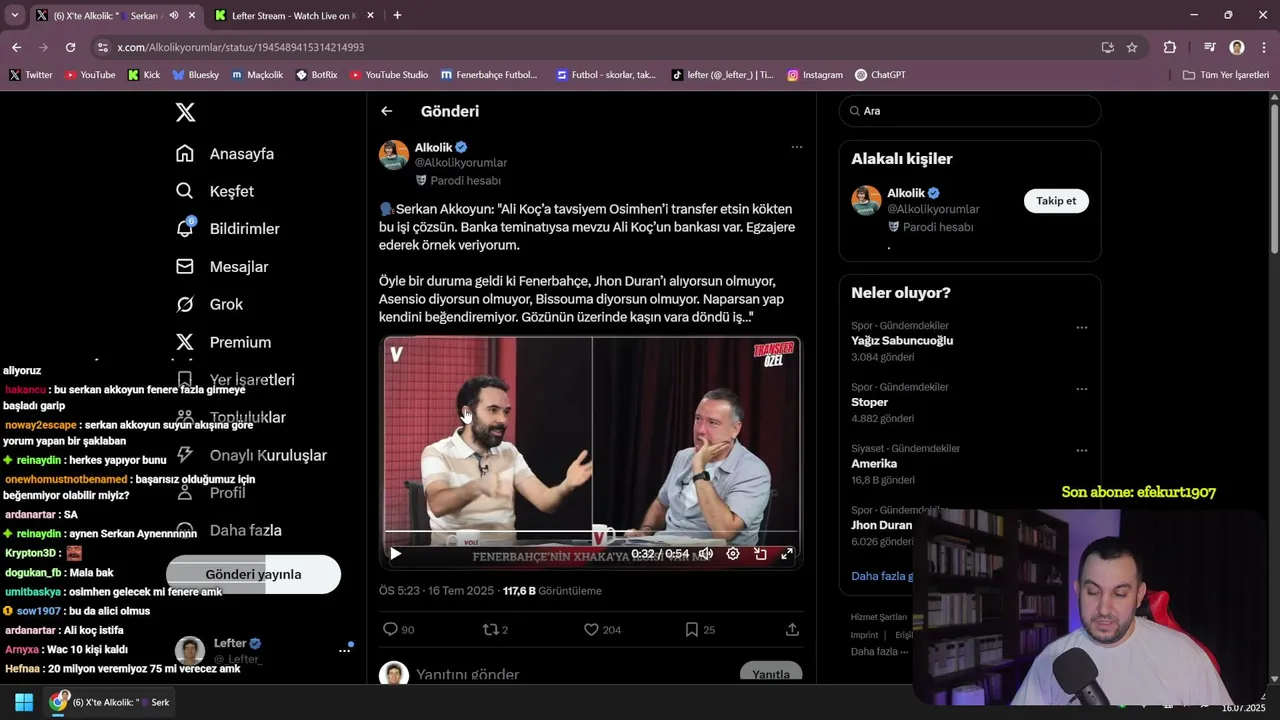The height and width of the screenshot is (720, 1280).
Task: Open Chrome three-dot menu
Action: (x=1264, y=47)
